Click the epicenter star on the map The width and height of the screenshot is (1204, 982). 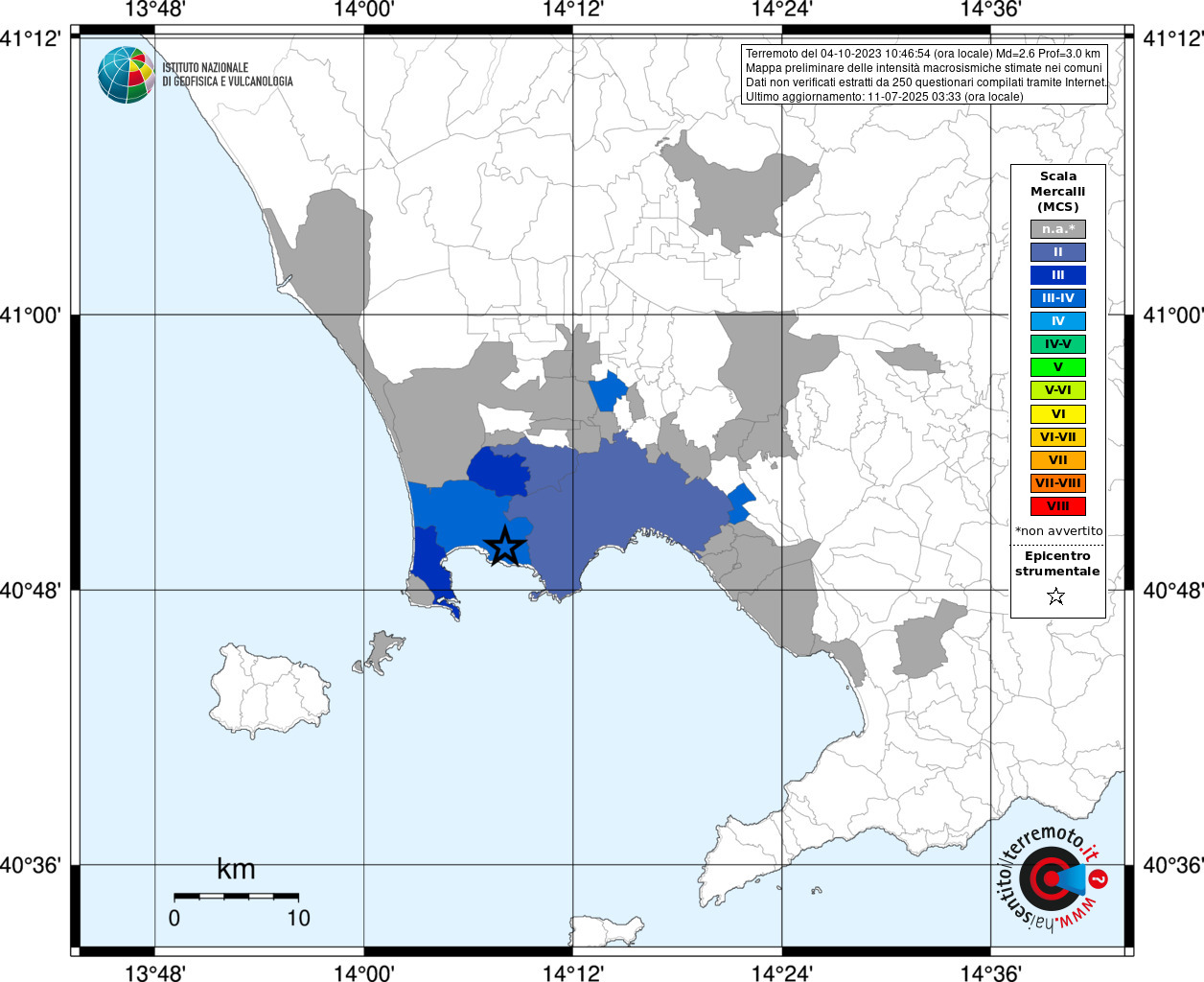tap(505, 546)
